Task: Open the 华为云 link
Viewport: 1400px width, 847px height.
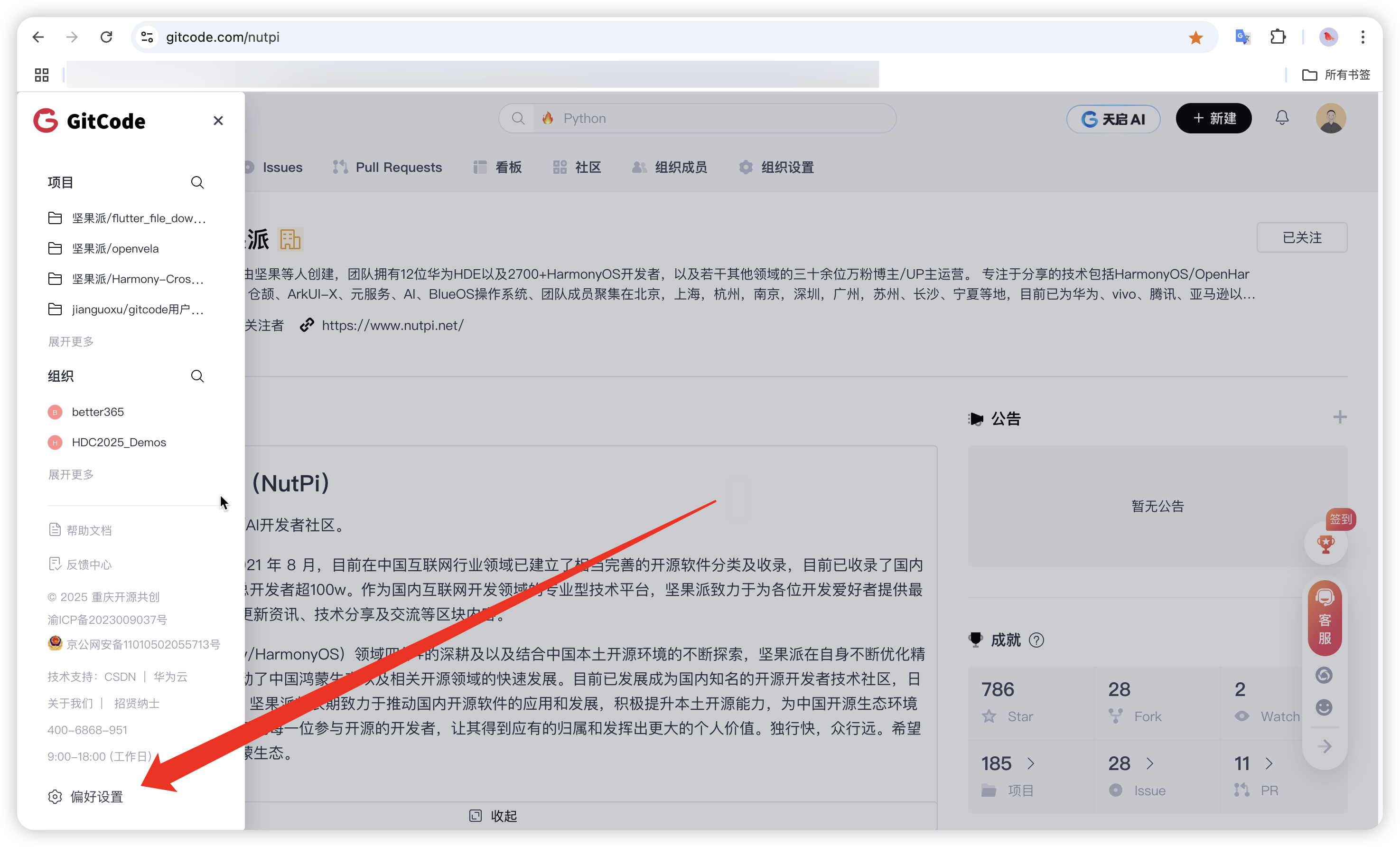Action: click(170, 677)
